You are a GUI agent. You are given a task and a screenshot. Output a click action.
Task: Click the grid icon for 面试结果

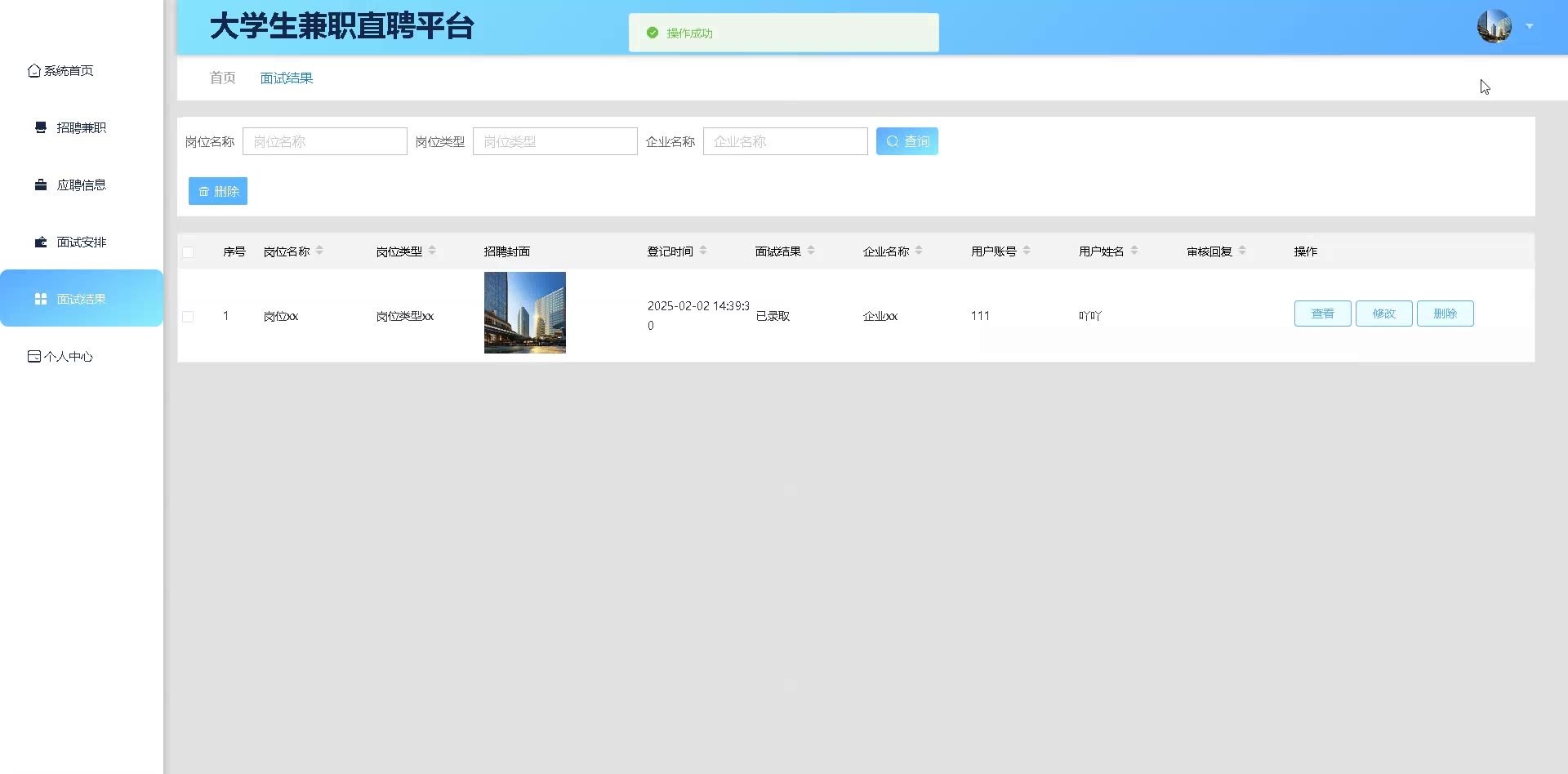click(x=41, y=299)
